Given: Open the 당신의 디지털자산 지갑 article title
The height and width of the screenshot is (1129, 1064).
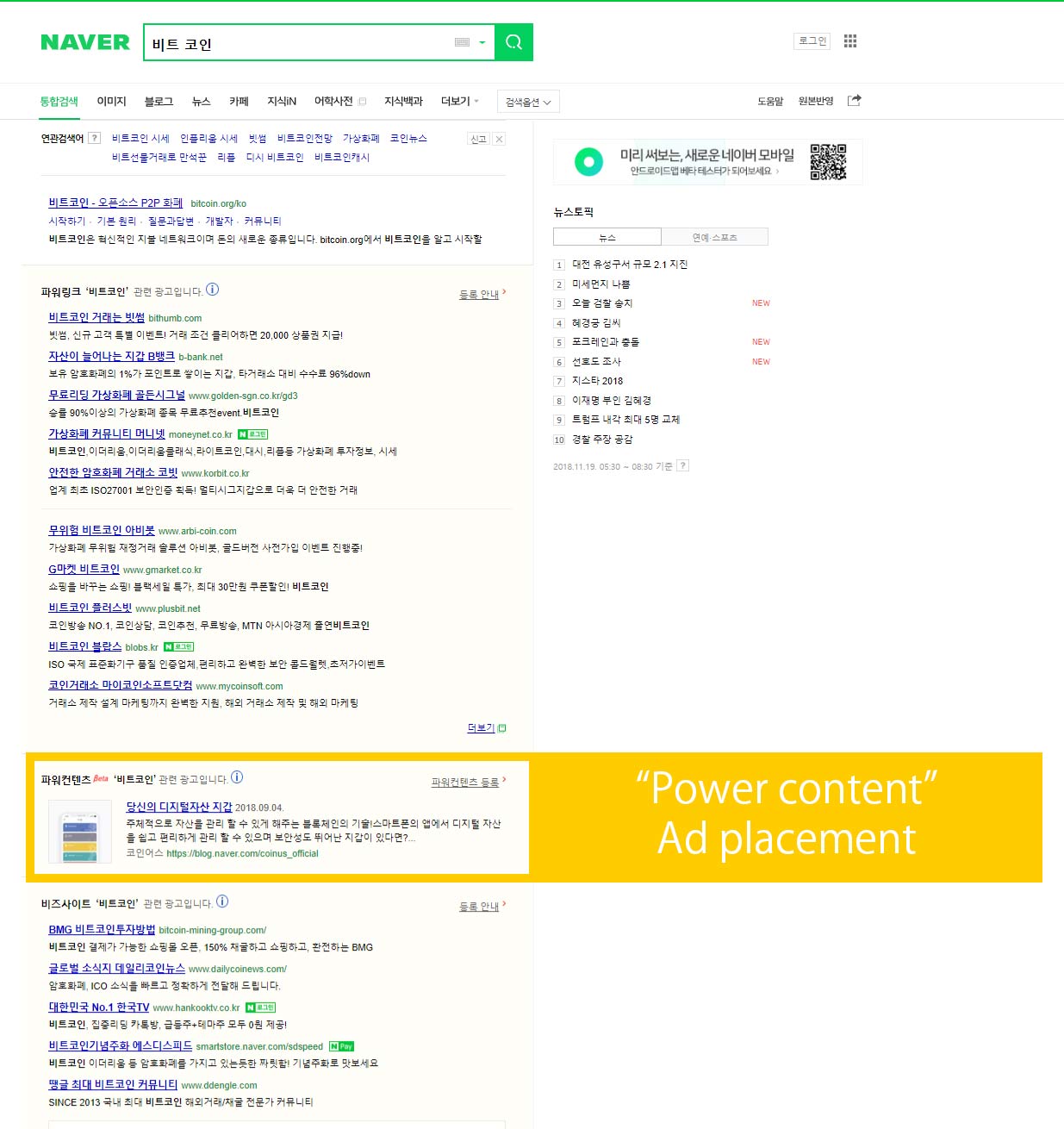Looking at the screenshot, I should pyautogui.click(x=179, y=807).
